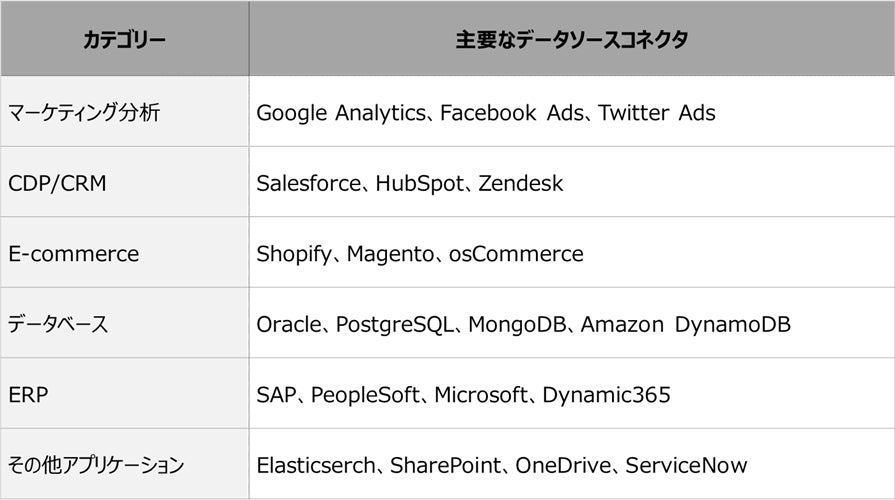The image size is (895, 500).
Task: Click the Salesforce connector text
Action: 309,184
